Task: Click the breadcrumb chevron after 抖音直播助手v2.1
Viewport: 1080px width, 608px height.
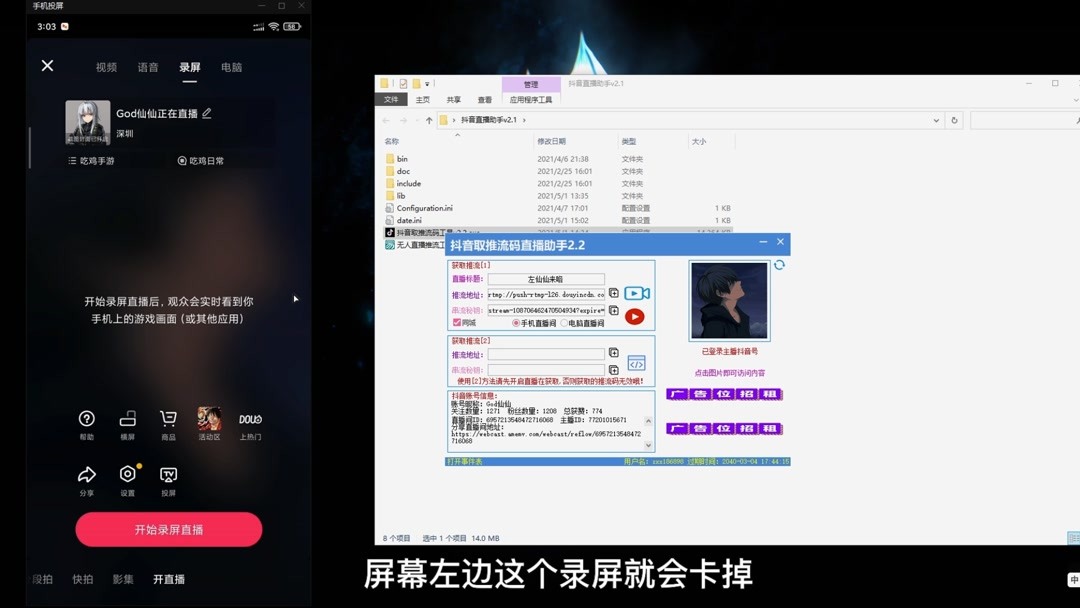Action: 524,120
